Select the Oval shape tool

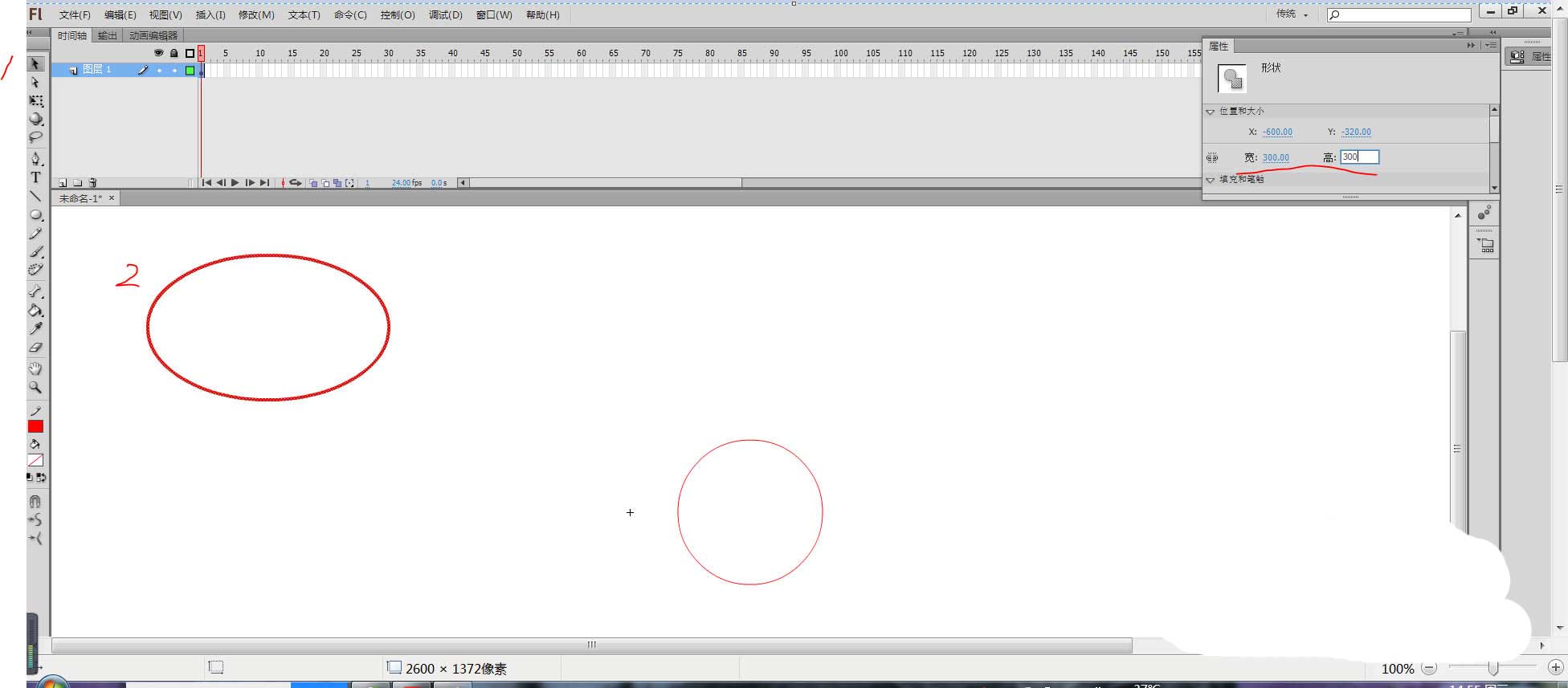point(35,215)
